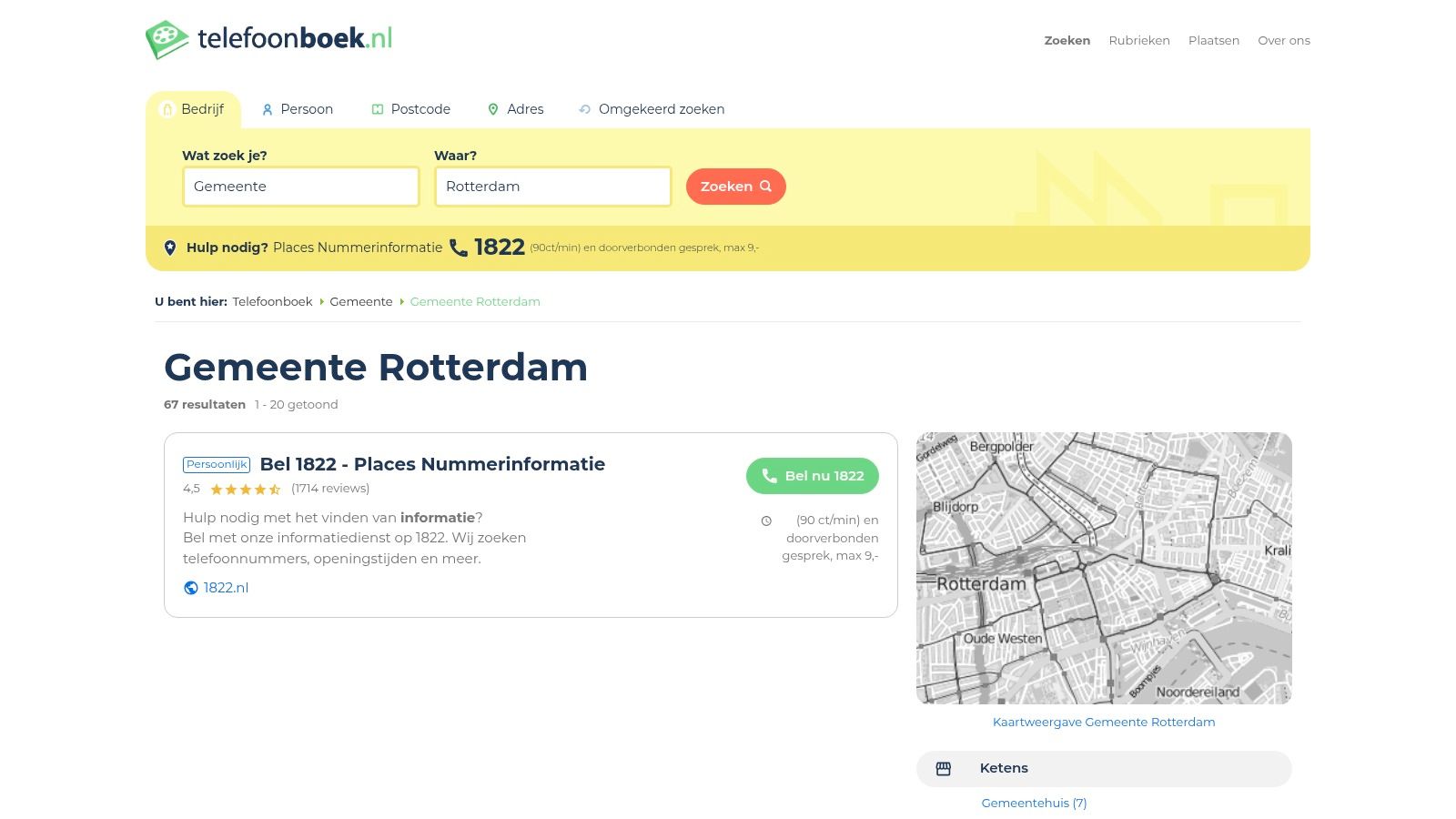Click the green 'Bel nu 1822' button
Screen dimensions: 1456x819
pos(813,476)
